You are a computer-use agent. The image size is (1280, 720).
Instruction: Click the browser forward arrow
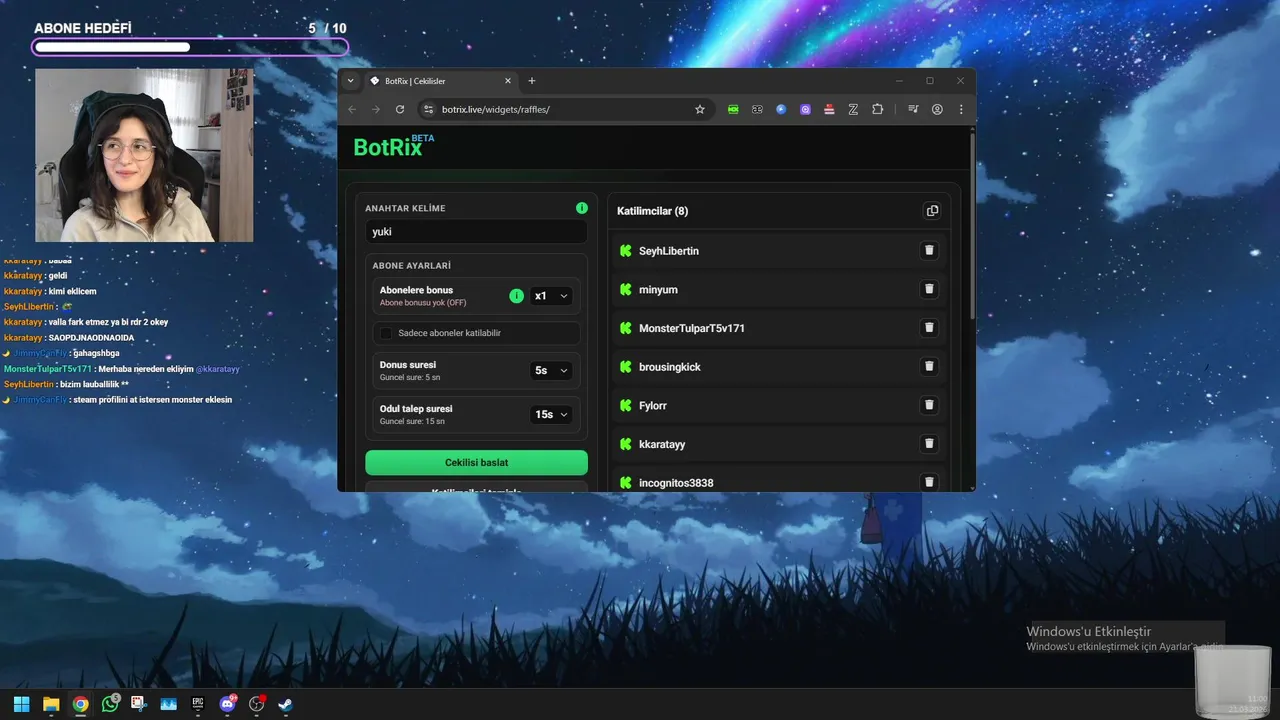coord(376,109)
